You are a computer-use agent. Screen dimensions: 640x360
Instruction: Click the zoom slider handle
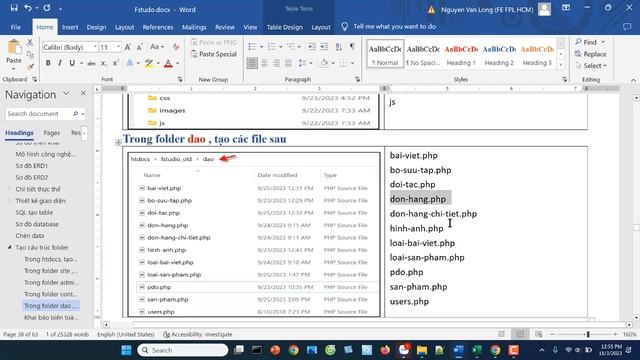[588, 334]
